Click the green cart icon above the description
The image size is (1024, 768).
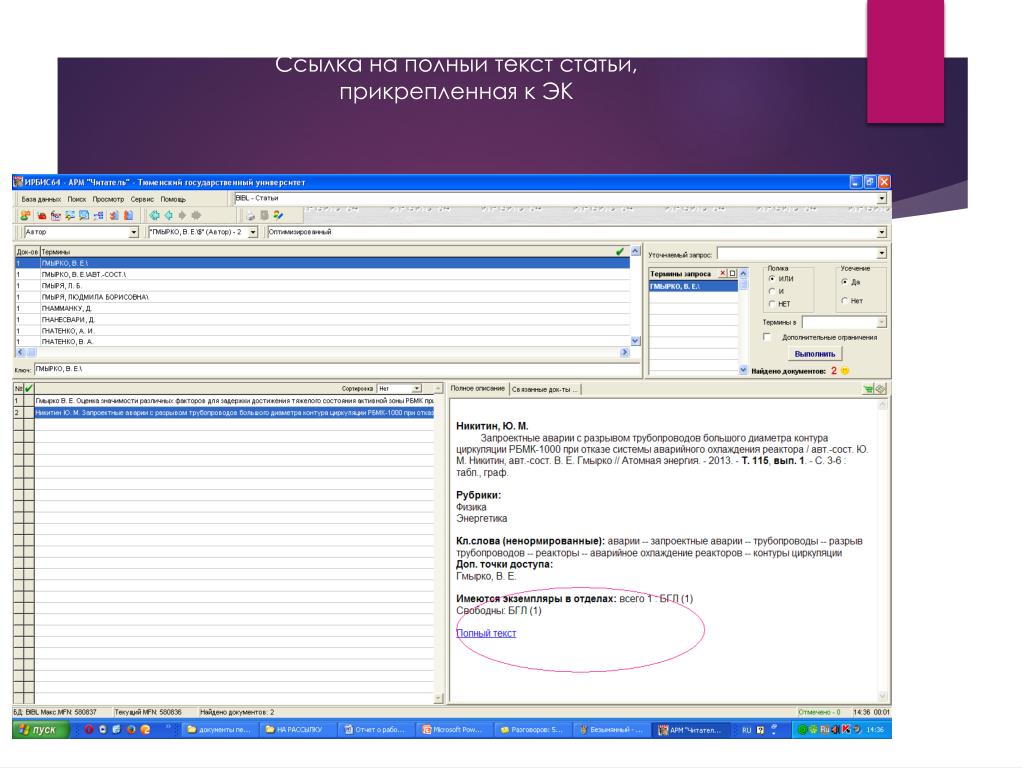(869, 389)
